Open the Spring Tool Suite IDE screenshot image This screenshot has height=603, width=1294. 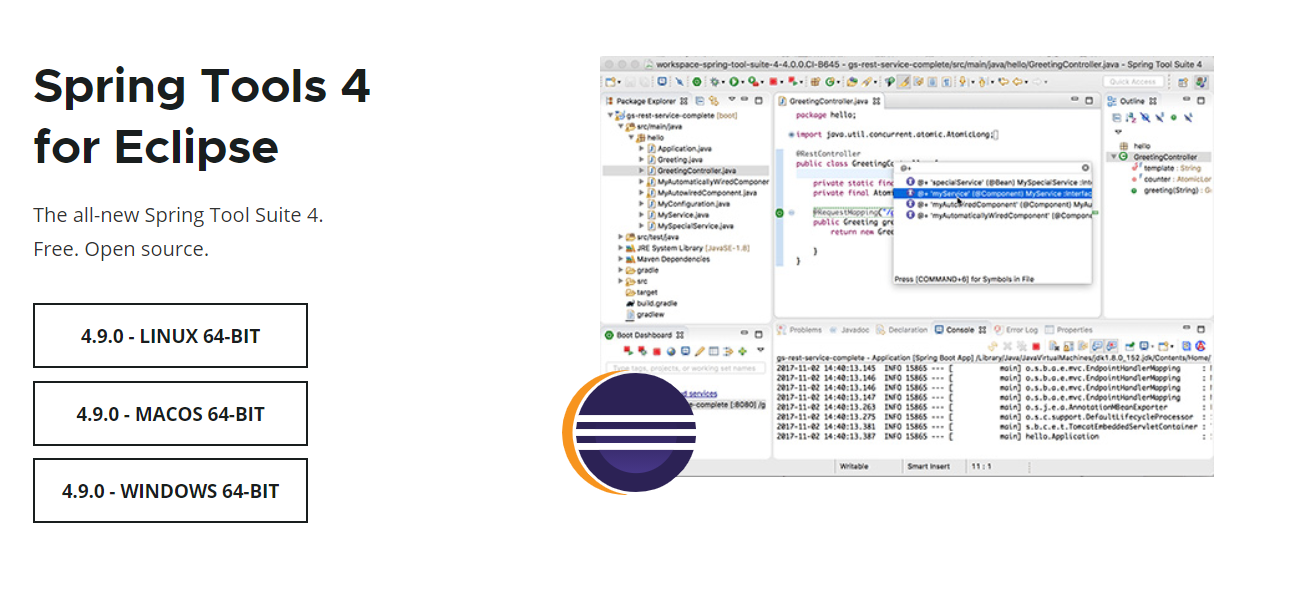click(x=906, y=266)
